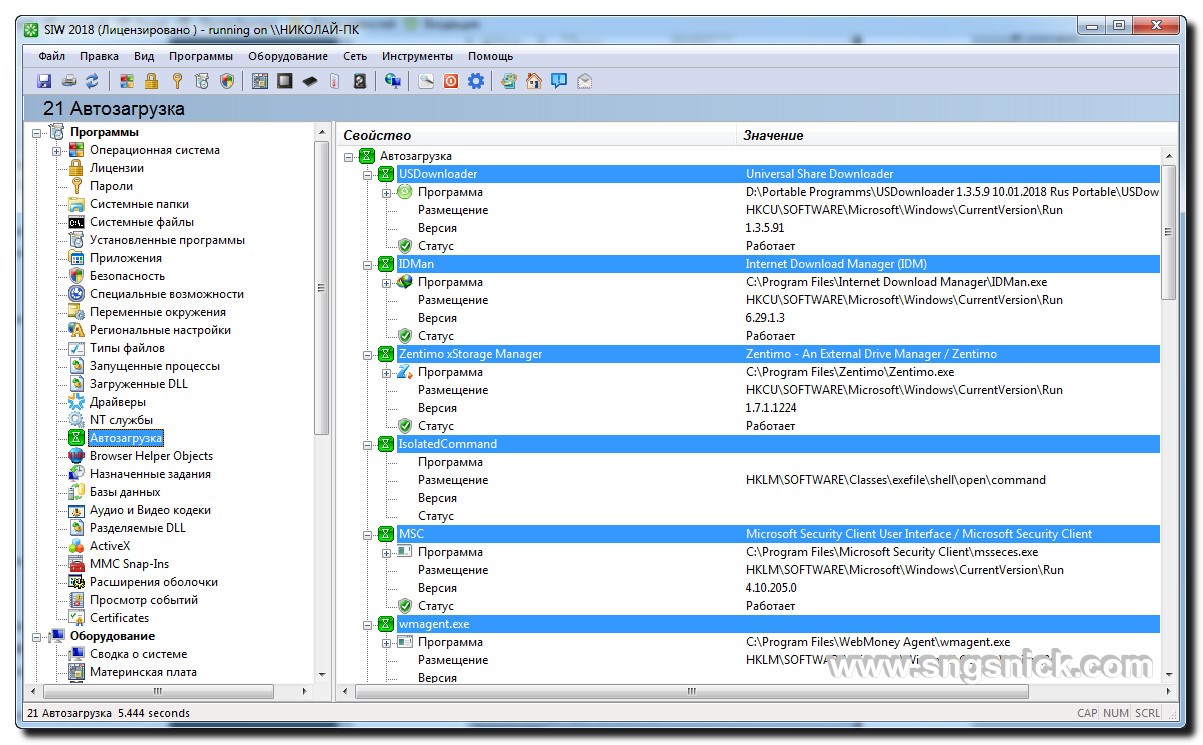Click the Print toolbar icon

[x=68, y=81]
